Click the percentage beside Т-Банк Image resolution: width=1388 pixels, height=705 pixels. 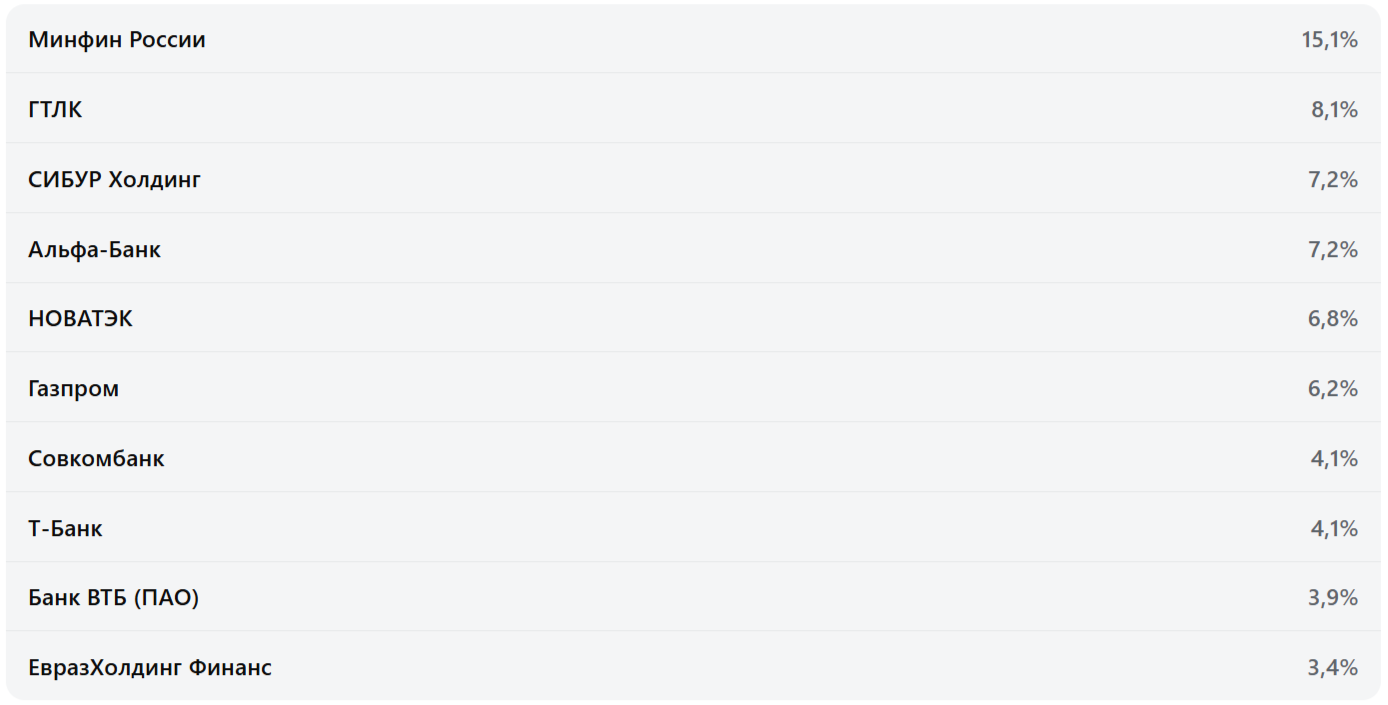pyautogui.click(x=1334, y=528)
